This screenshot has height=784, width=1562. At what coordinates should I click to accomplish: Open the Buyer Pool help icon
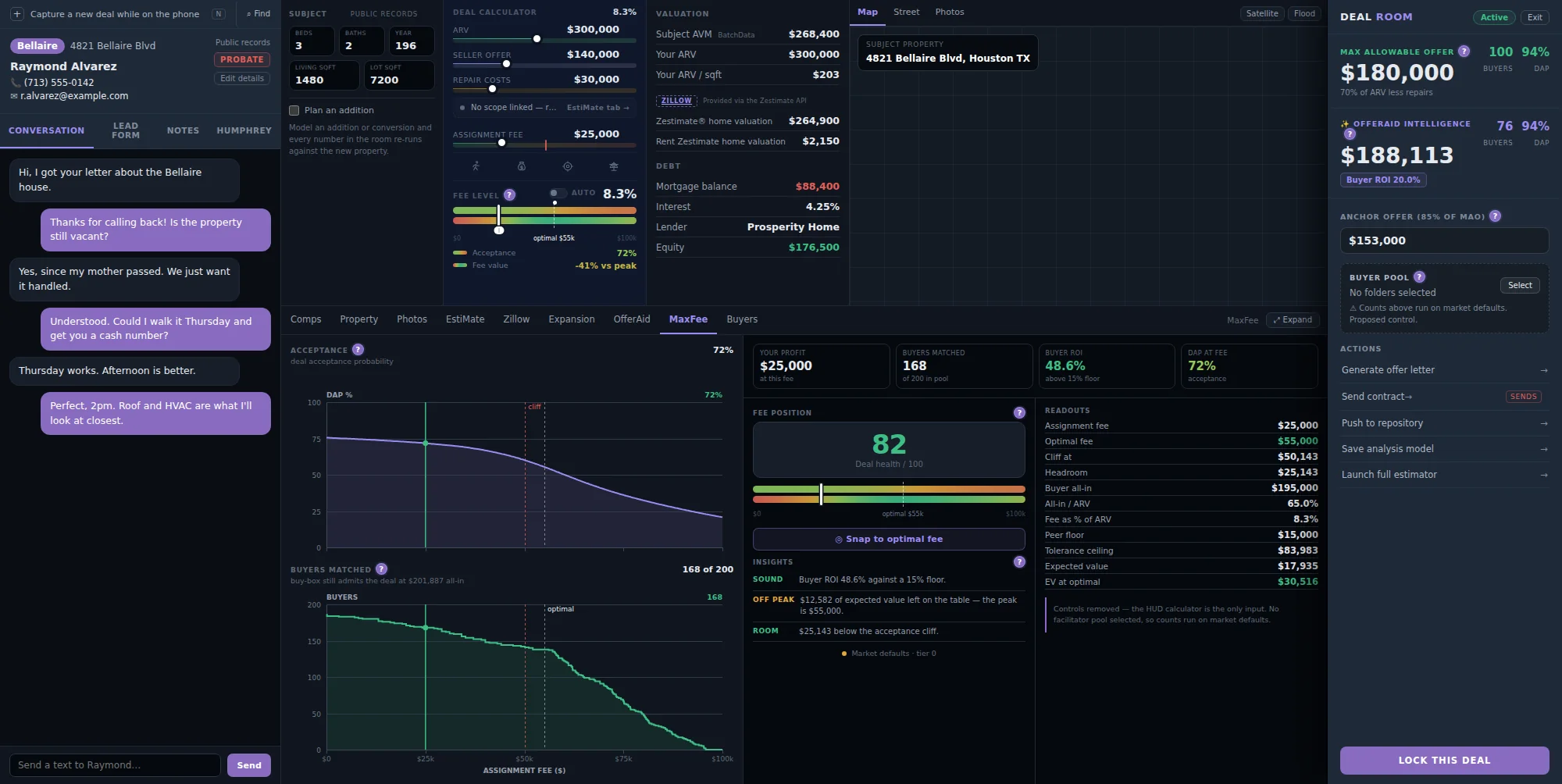pos(1419,277)
